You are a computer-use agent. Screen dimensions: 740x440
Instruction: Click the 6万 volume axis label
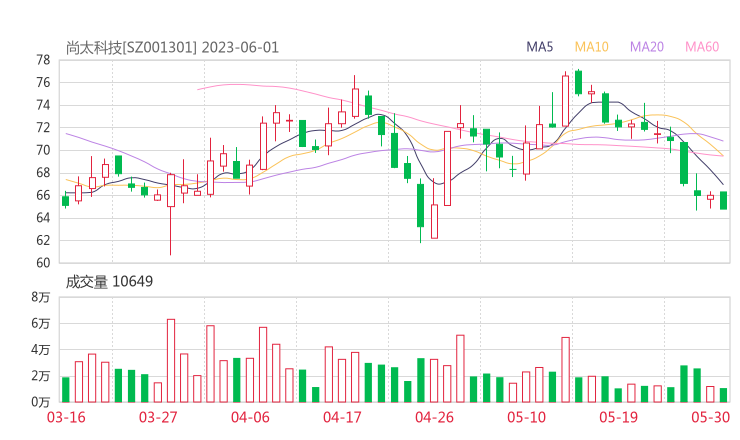tap(41, 323)
